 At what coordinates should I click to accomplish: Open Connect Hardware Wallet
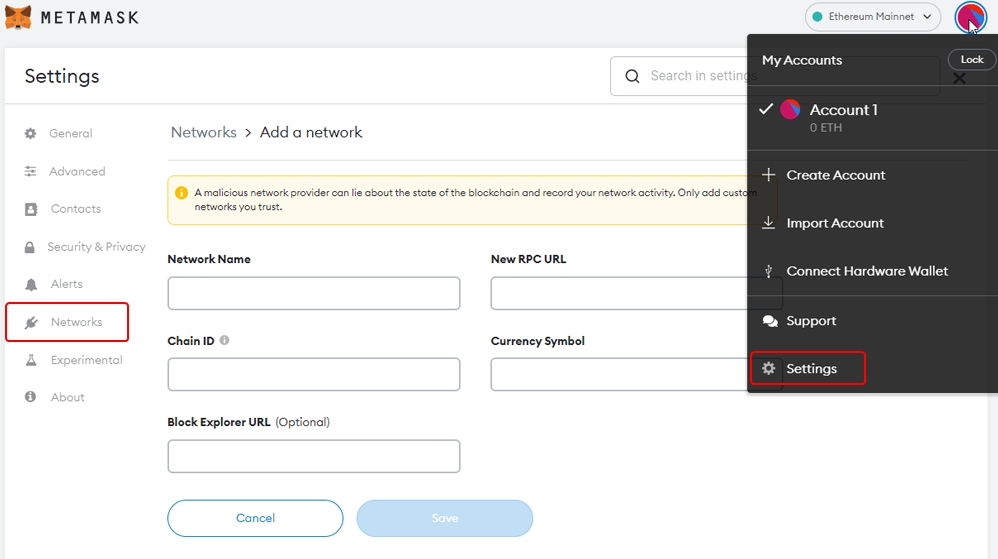coord(866,271)
